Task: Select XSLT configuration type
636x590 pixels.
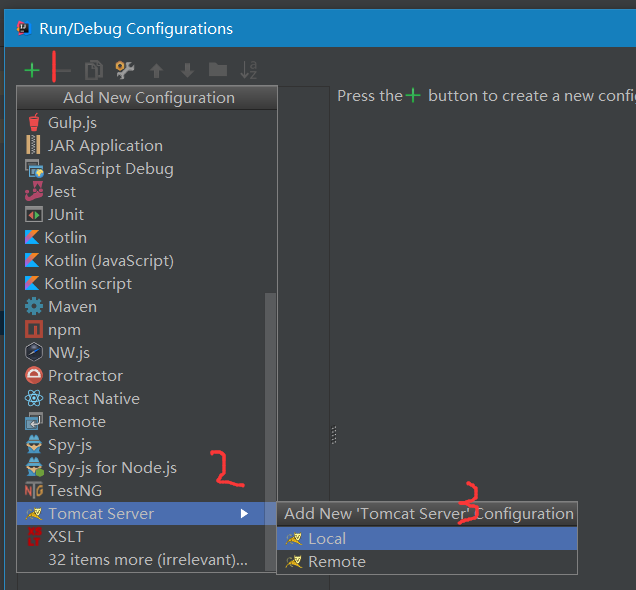Action: pos(141,536)
